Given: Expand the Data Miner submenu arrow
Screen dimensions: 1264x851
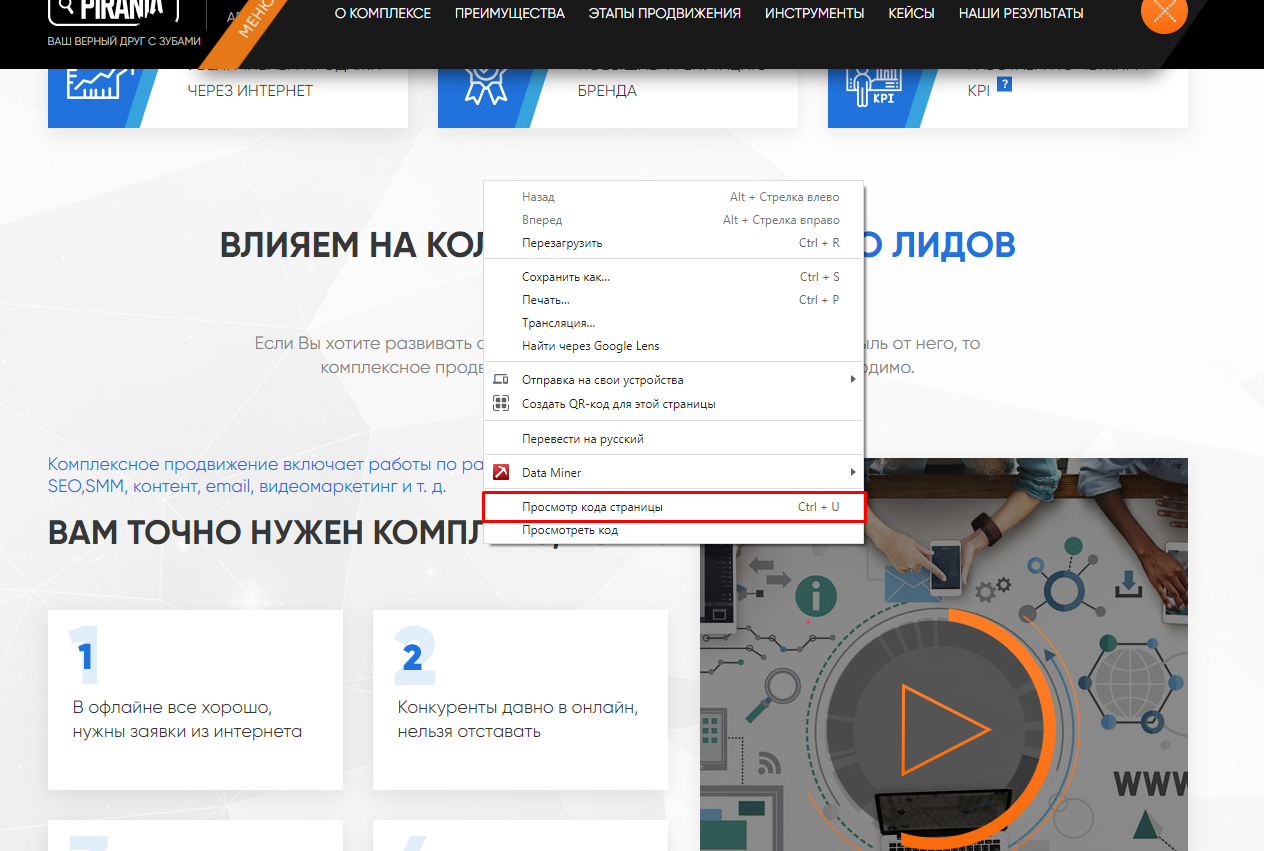Looking at the screenshot, I should 852,472.
